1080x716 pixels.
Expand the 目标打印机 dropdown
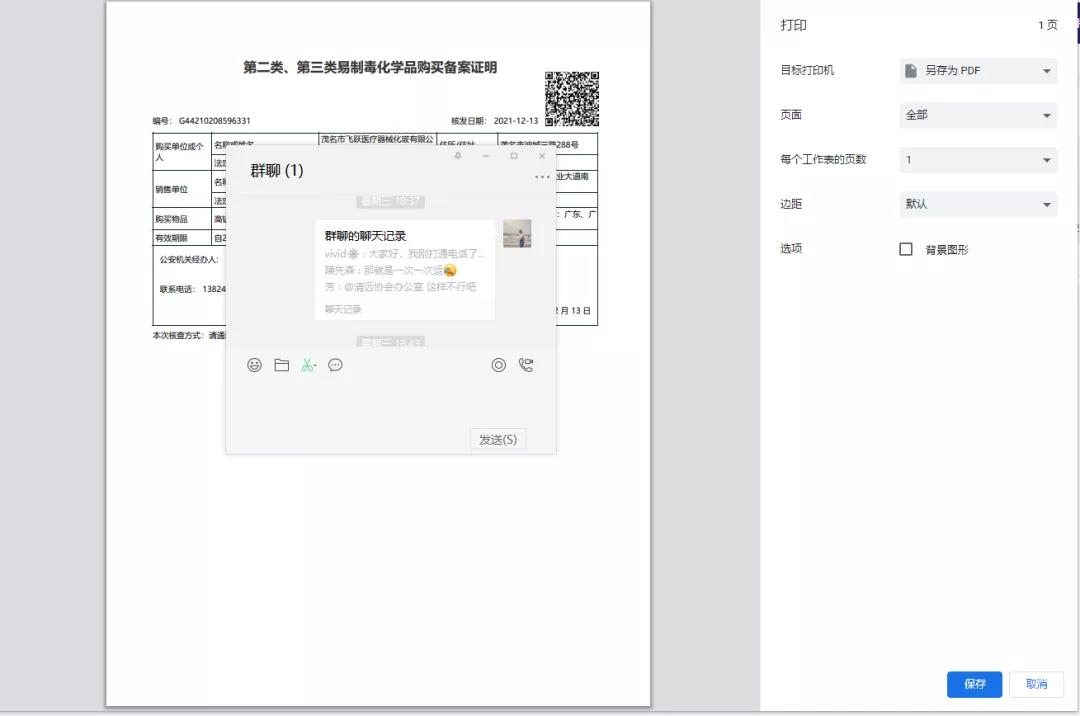pos(978,71)
